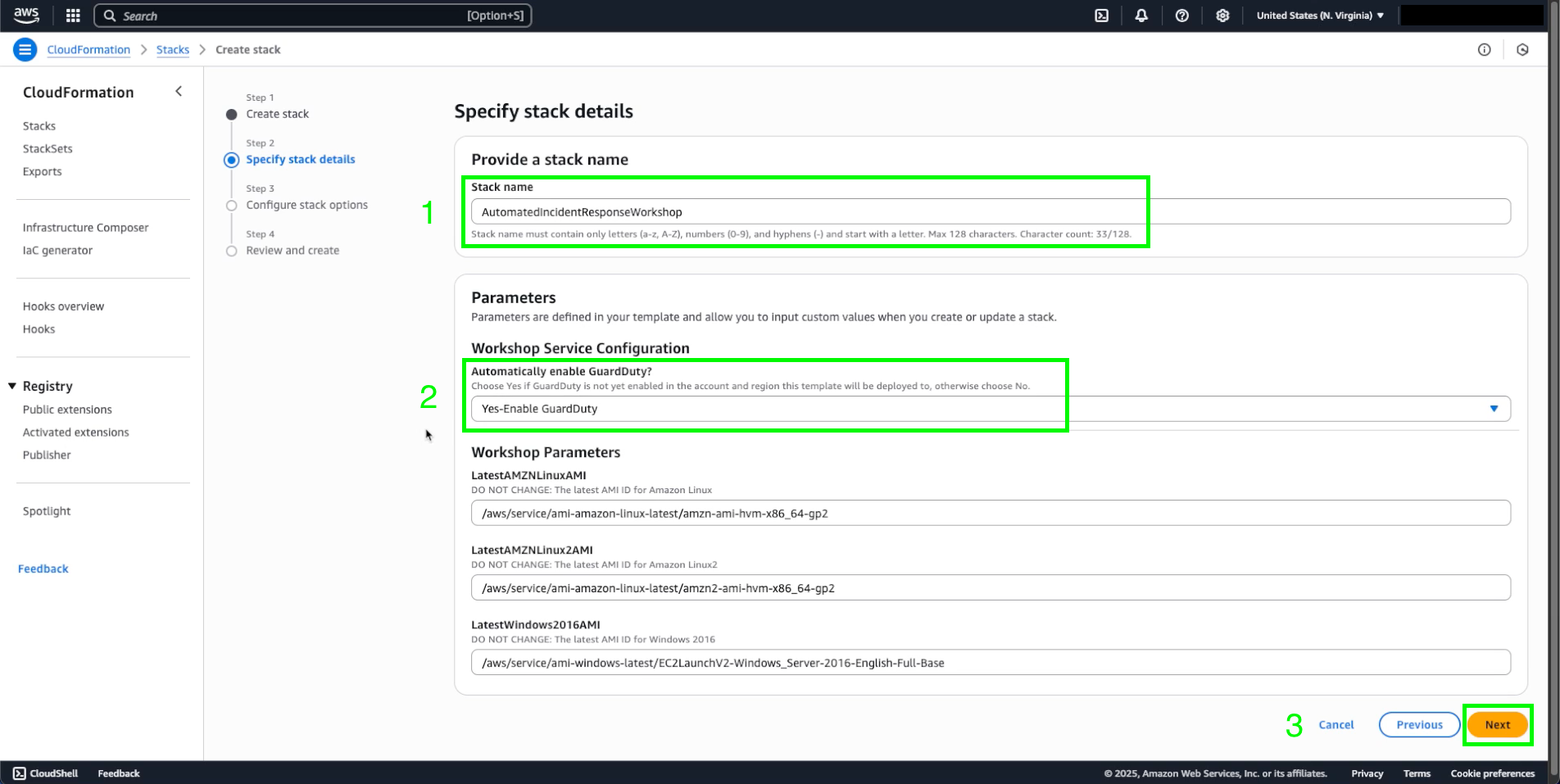Open the notifications bell
The height and width of the screenshot is (784, 1560).
(1141, 16)
